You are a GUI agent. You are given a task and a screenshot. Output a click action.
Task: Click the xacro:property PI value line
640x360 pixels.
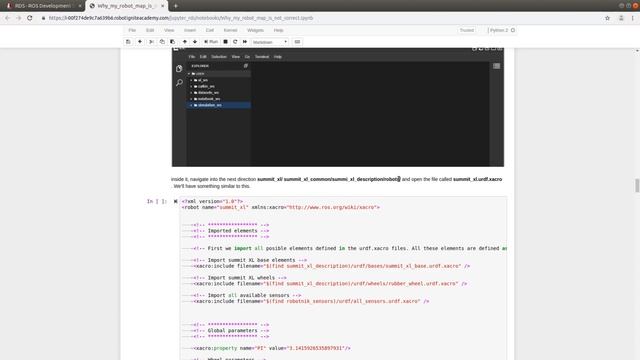[x=272, y=348]
